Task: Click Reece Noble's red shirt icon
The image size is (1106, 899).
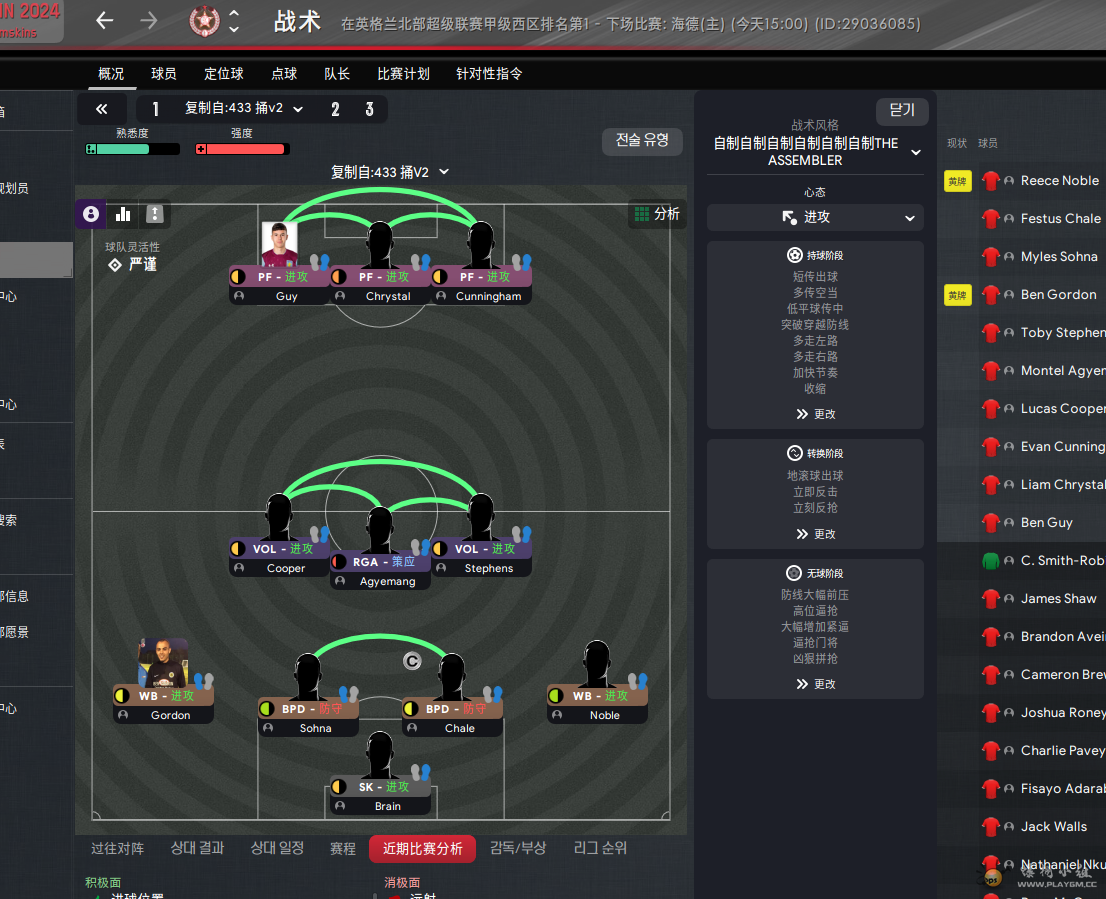Action: point(991,181)
